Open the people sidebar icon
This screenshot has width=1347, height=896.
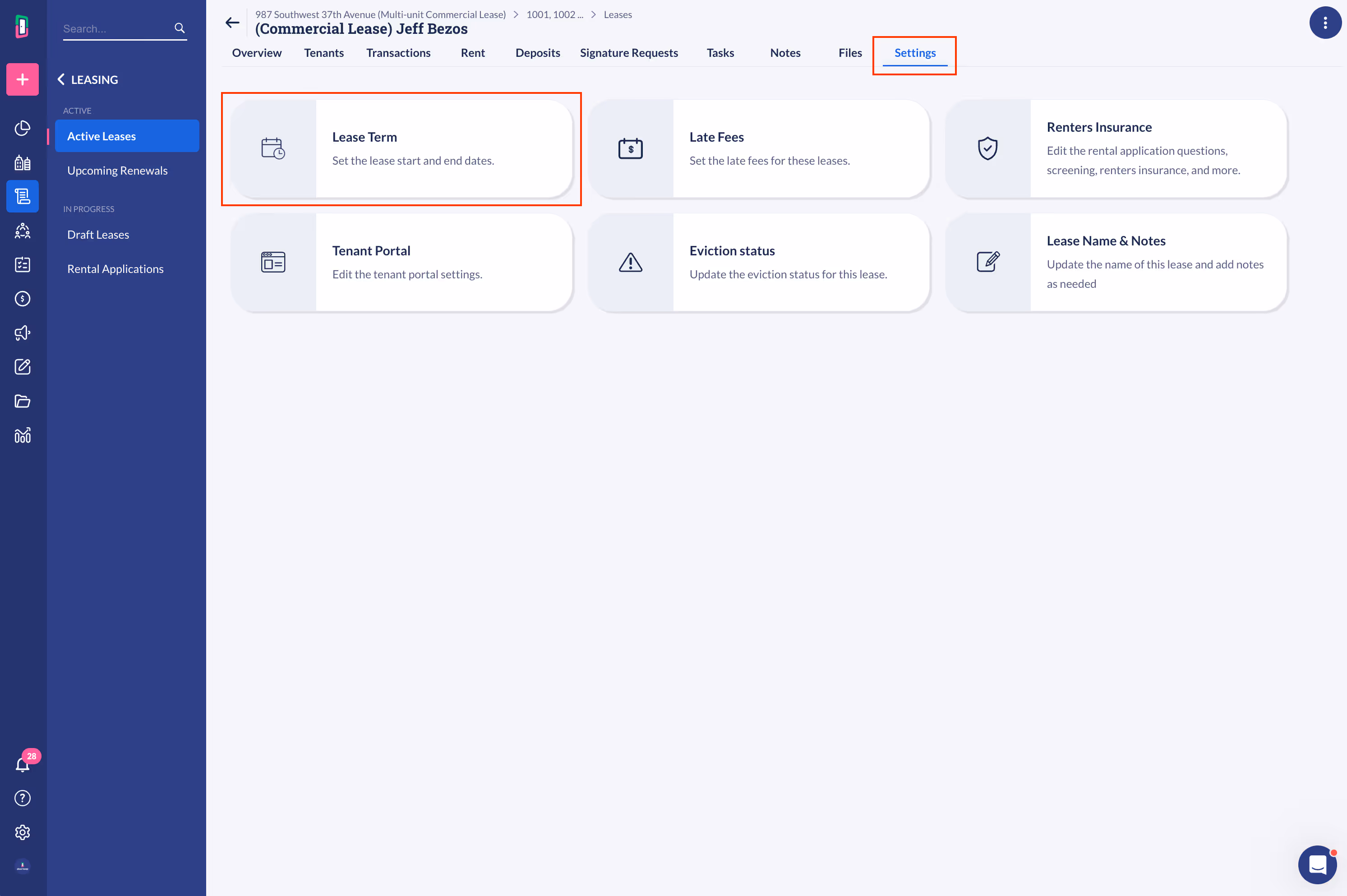click(22, 231)
